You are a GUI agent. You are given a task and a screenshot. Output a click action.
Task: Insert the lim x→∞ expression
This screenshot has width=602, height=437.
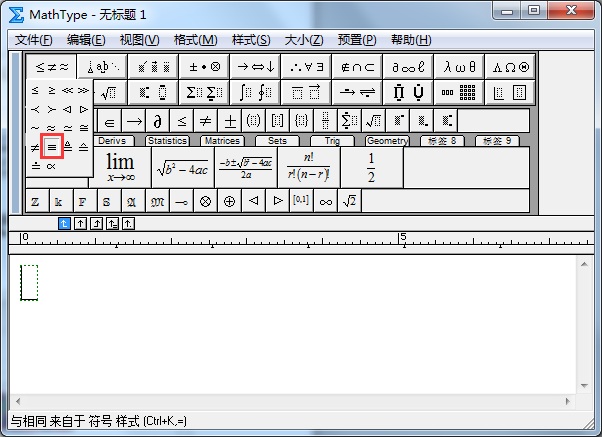click(120, 167)
